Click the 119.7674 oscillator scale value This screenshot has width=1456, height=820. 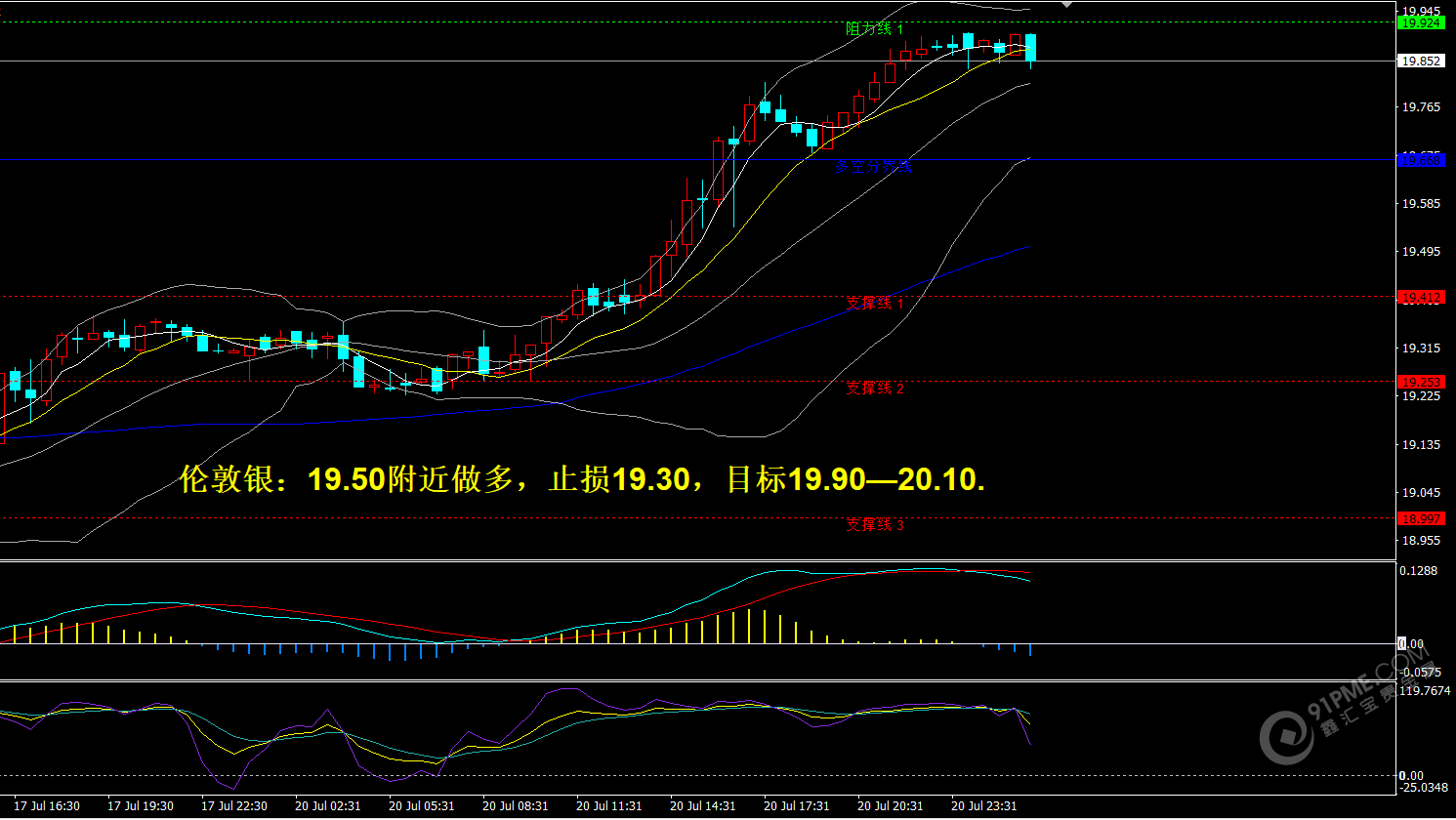1425,691
